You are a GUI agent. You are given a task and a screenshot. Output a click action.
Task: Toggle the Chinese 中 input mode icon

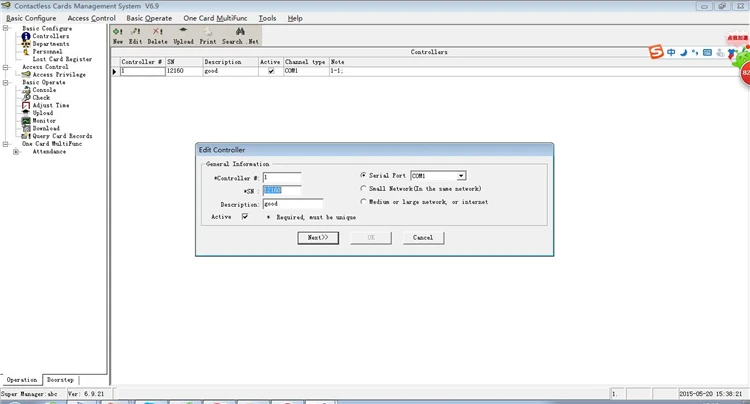click(x=671, y=53)
